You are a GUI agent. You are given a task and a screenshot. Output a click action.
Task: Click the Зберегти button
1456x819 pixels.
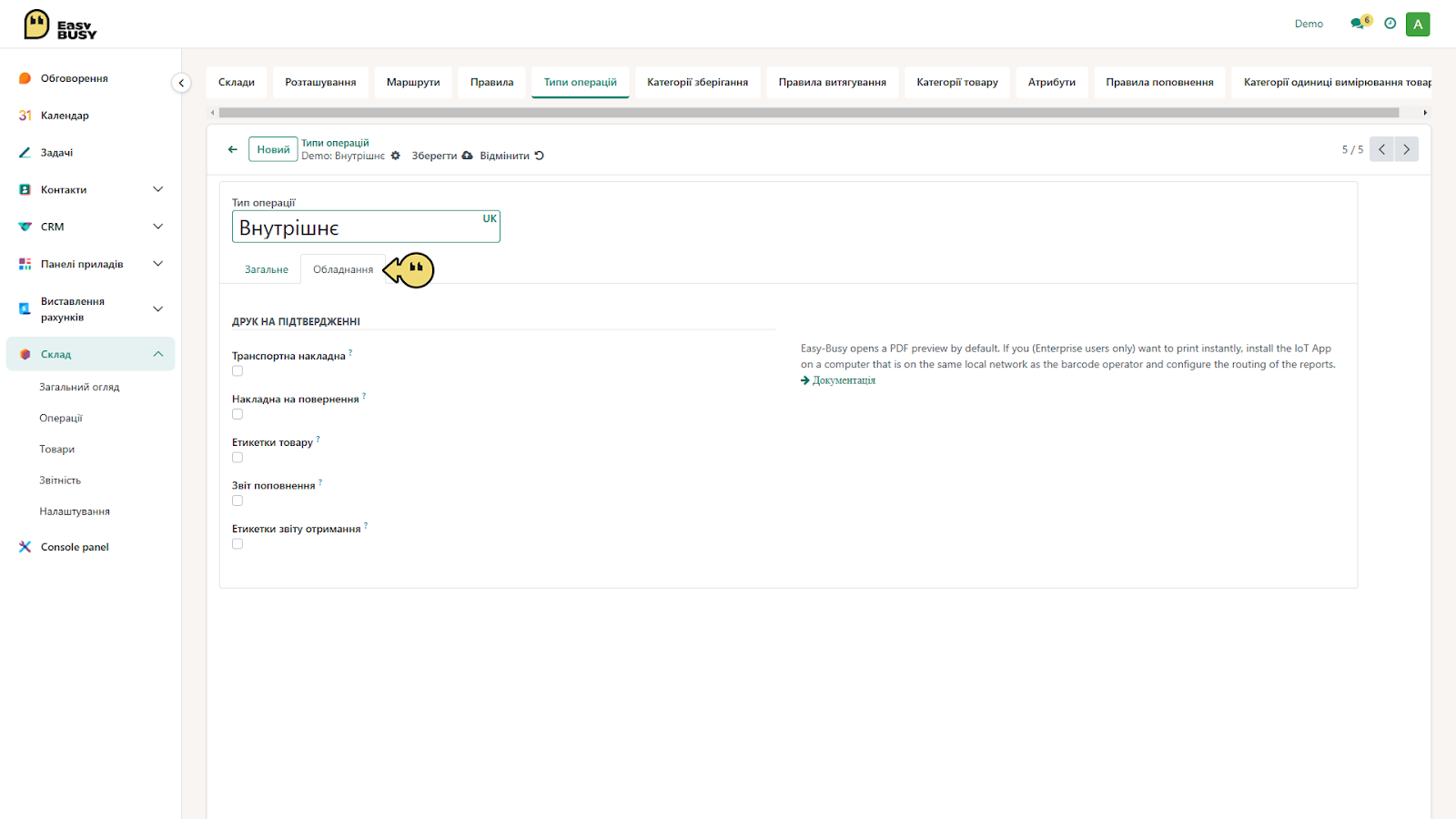(442, 156)
